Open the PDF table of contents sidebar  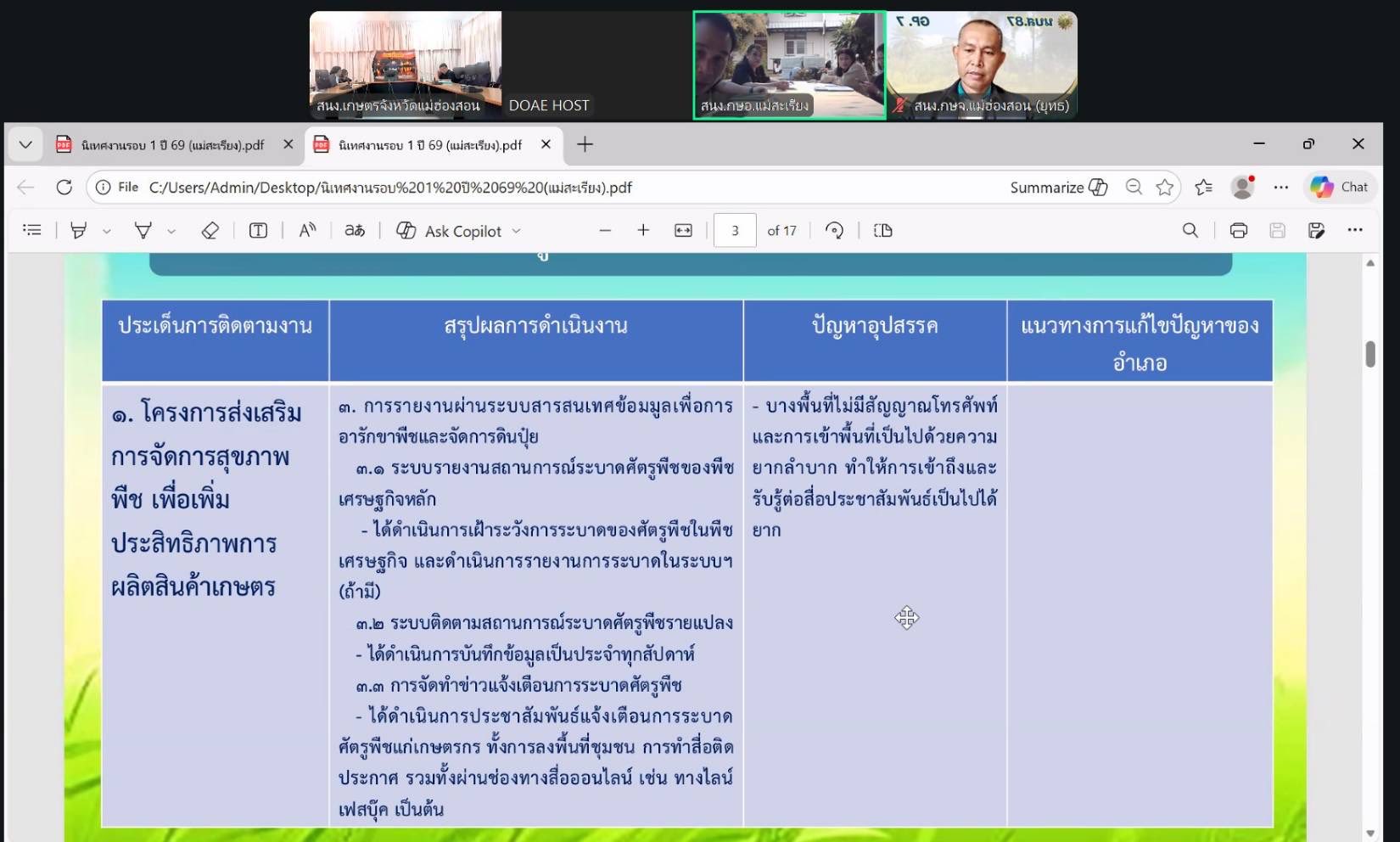[x=32, y=230]
